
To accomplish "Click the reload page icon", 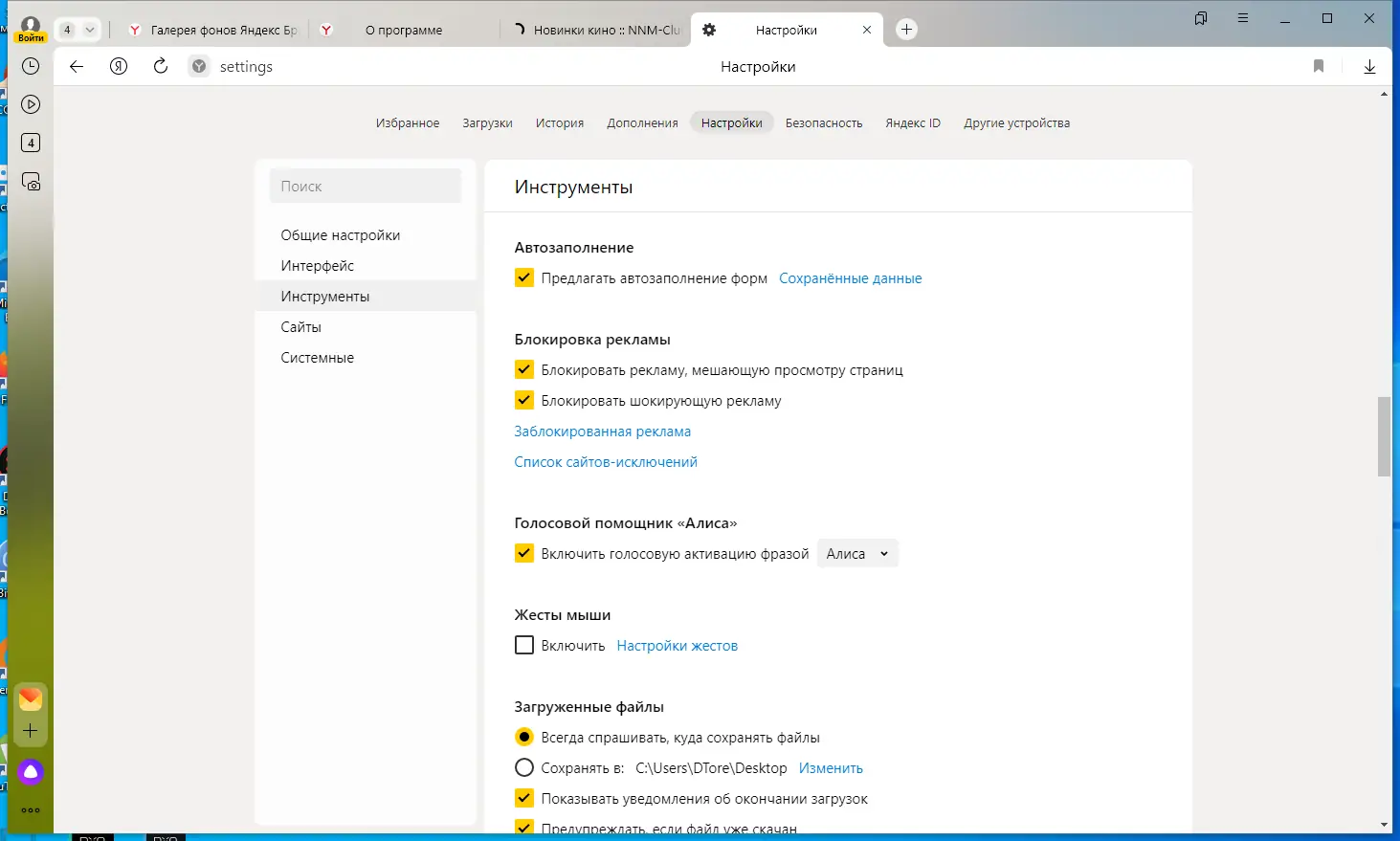I will point(161,66).
